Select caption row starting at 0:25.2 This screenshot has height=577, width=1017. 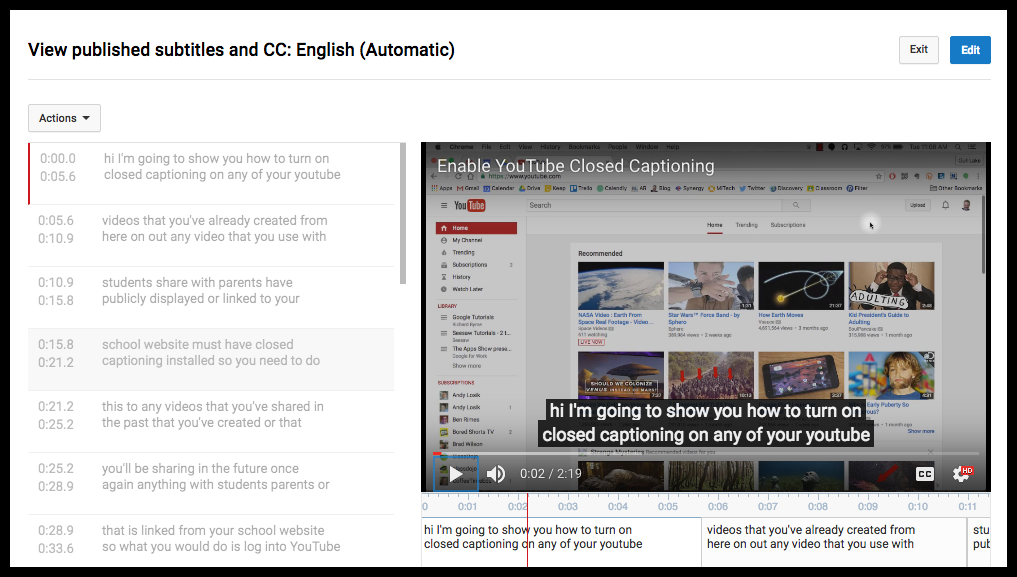[x=211, y=483]
